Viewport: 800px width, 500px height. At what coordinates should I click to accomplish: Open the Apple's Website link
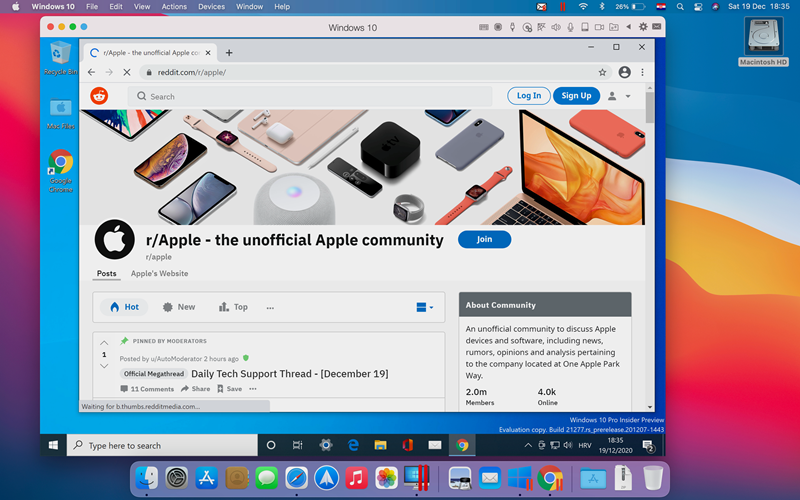(x=159, y=273)
